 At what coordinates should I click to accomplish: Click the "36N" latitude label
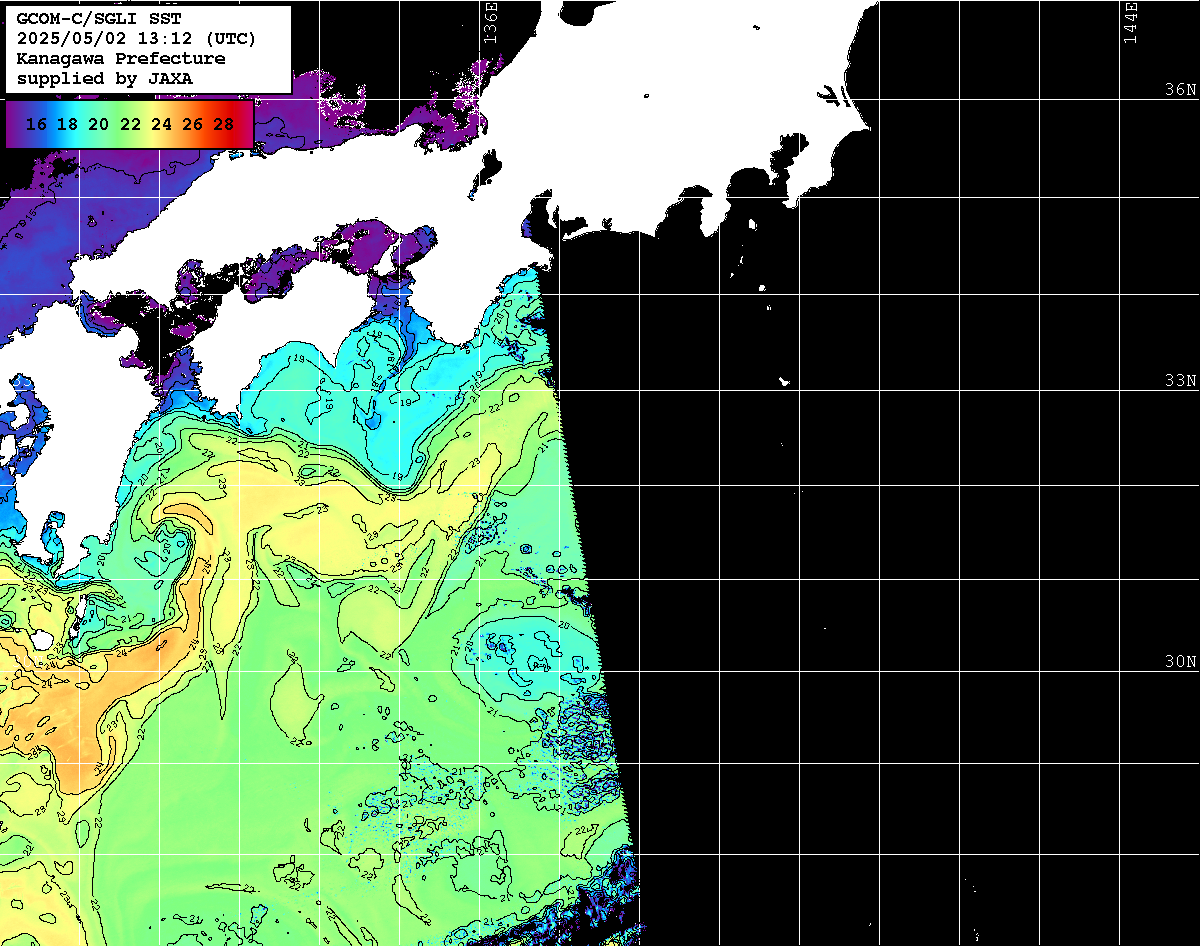pyautogui.click(x=1180, y=89)
